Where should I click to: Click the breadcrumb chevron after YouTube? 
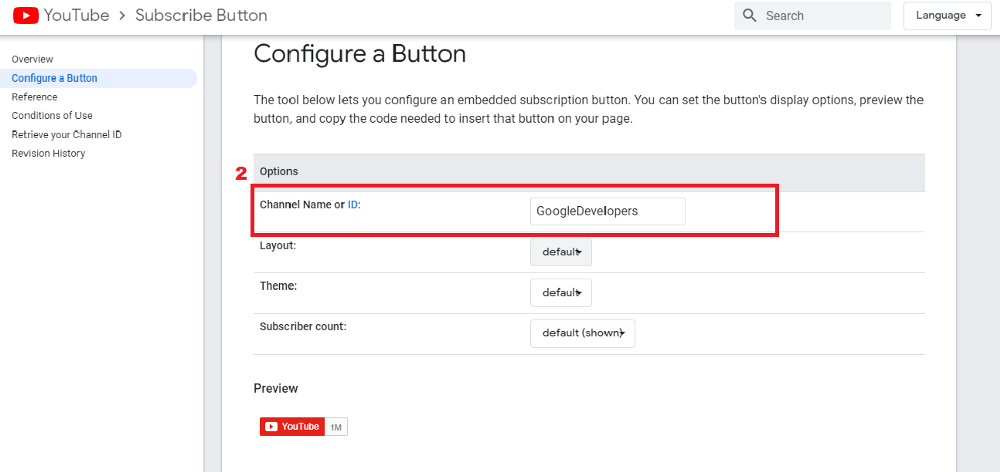coord(122,15)
